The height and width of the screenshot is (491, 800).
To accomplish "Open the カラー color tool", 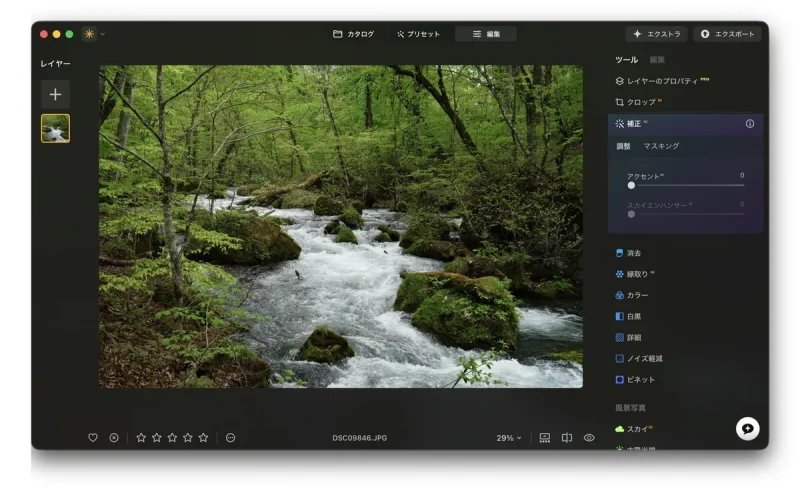I will 636,295.
